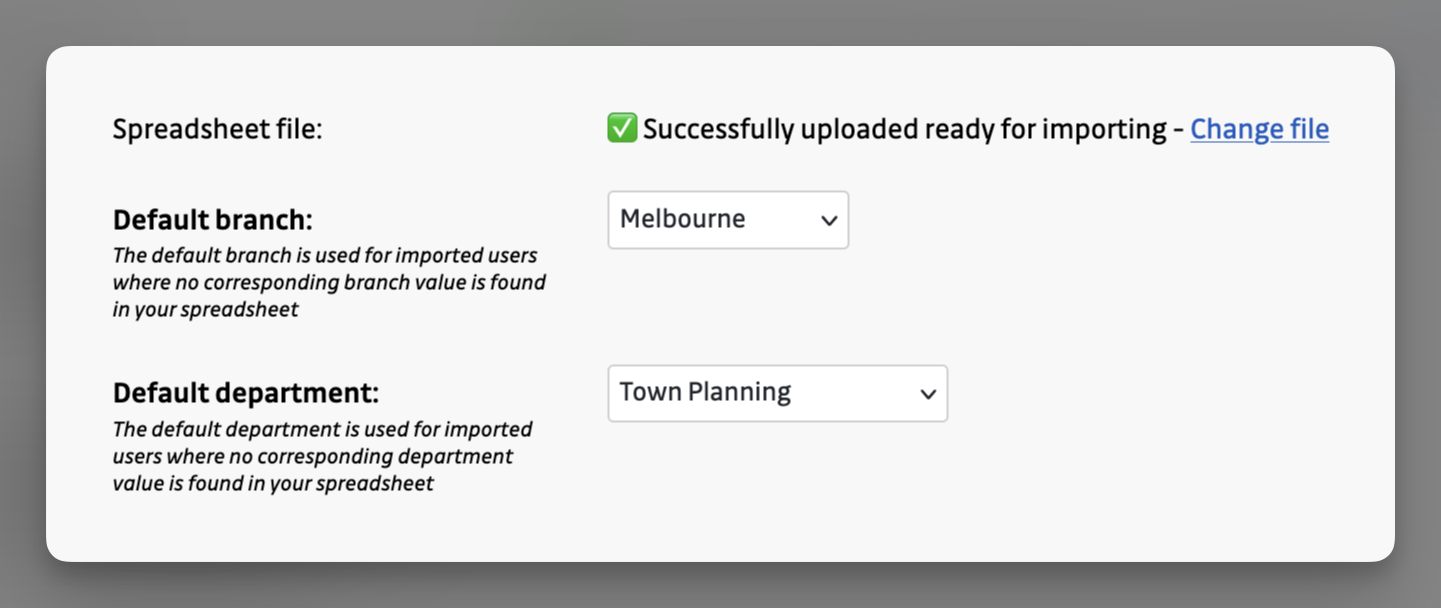The height and width of the screenshot is (608, 1441).
Task: Click empty space right of Melbourne dropdown
Action: [1100, 220]
